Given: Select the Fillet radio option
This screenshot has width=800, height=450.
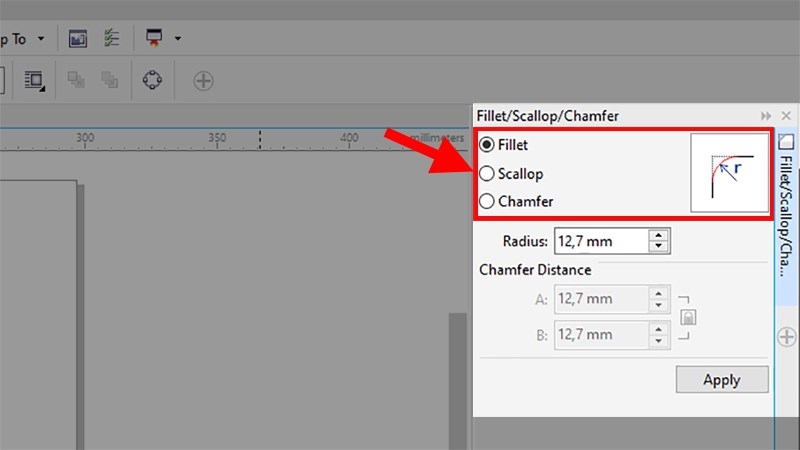Looking at the screenshot, I should [487, 145].
